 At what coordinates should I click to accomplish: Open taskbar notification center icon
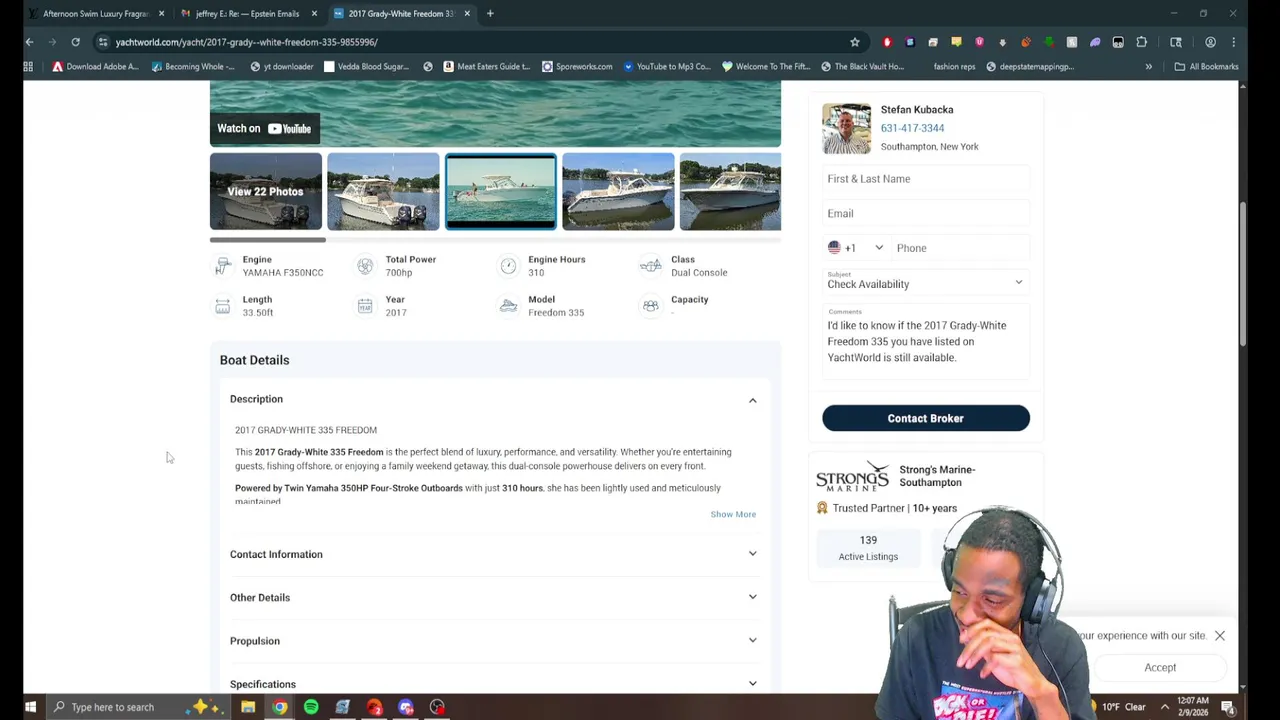(x=1227, y=707)
